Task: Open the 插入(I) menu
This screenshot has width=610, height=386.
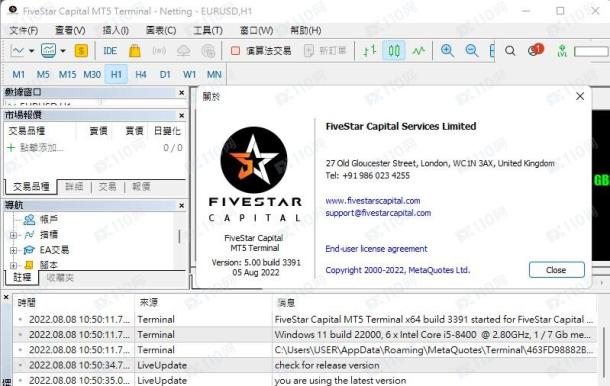Action: (116, 30)
